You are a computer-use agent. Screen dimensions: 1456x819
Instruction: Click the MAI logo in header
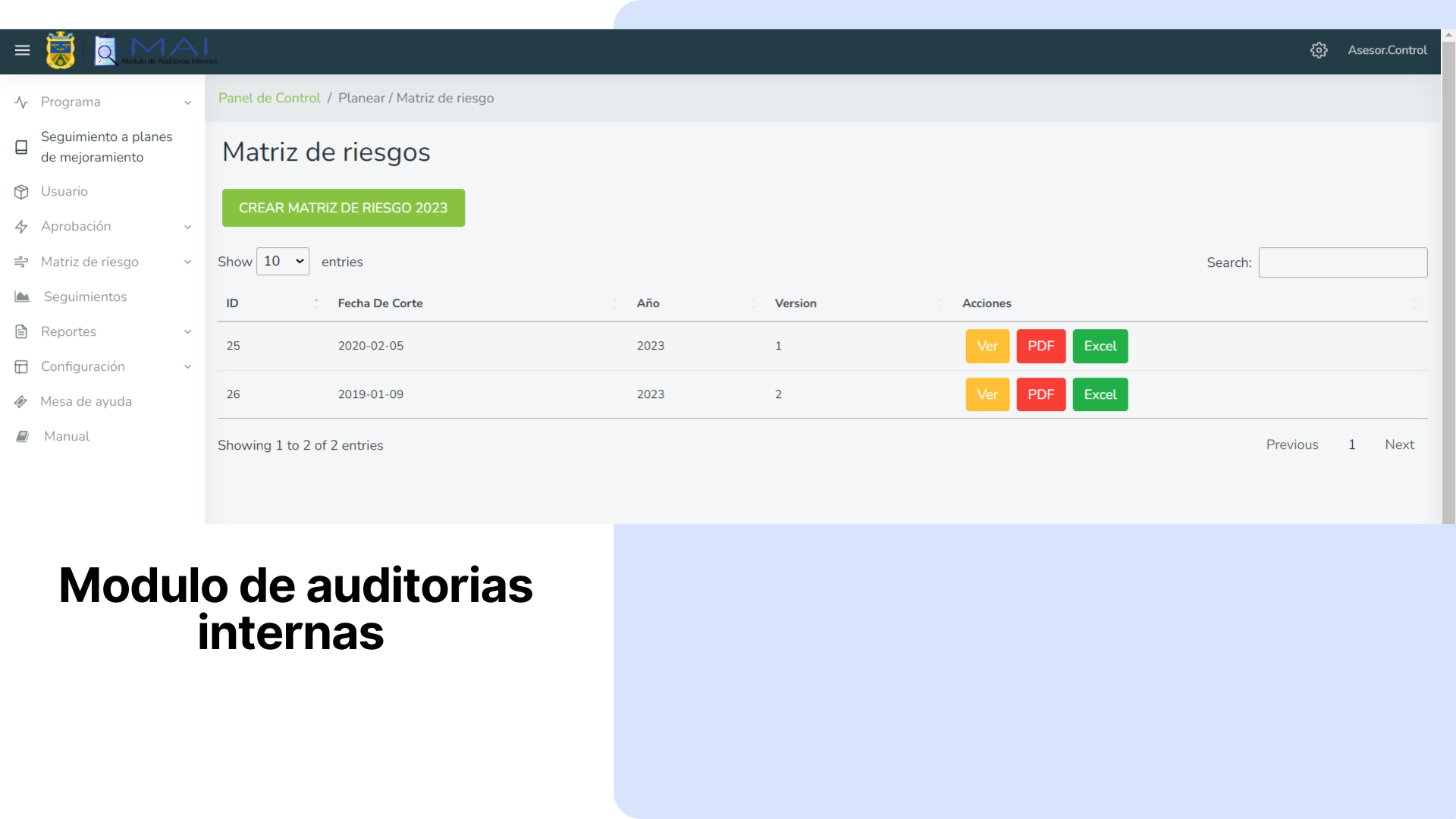155,51
